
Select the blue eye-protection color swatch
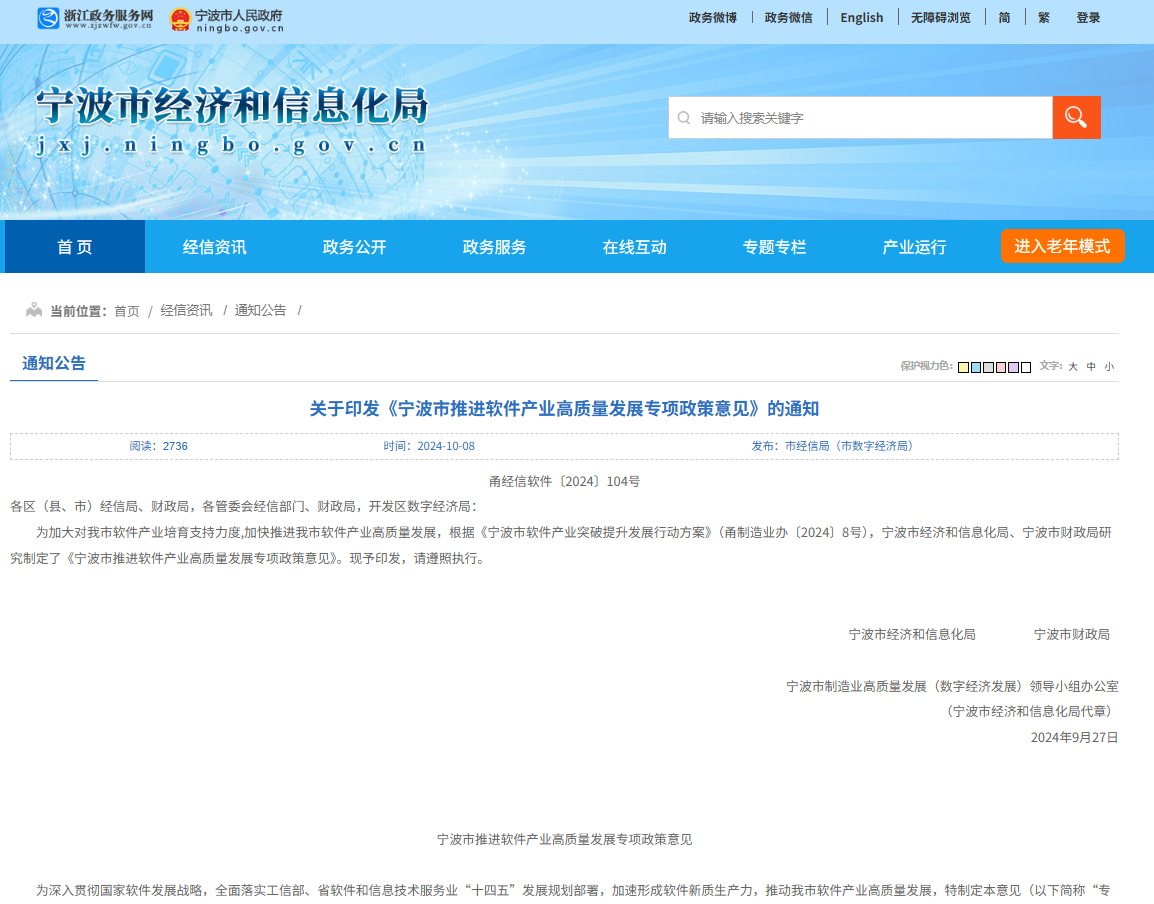[976, 368]
